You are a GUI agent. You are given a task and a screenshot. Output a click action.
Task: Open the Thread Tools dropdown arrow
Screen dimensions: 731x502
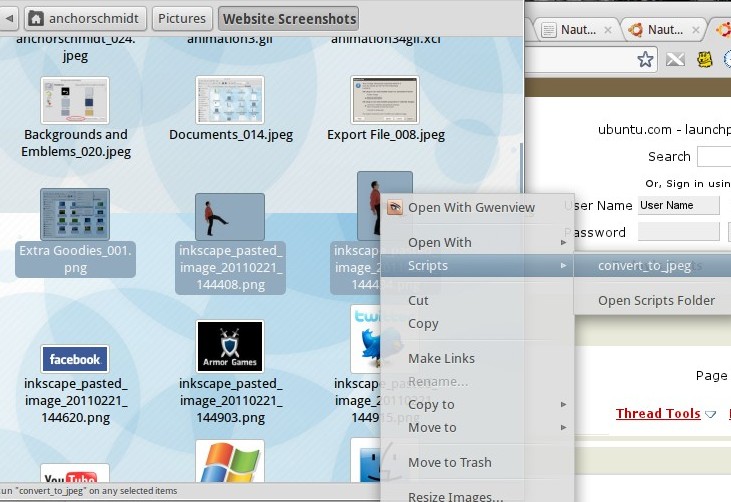pyautogui.click(x=710, y=414)
